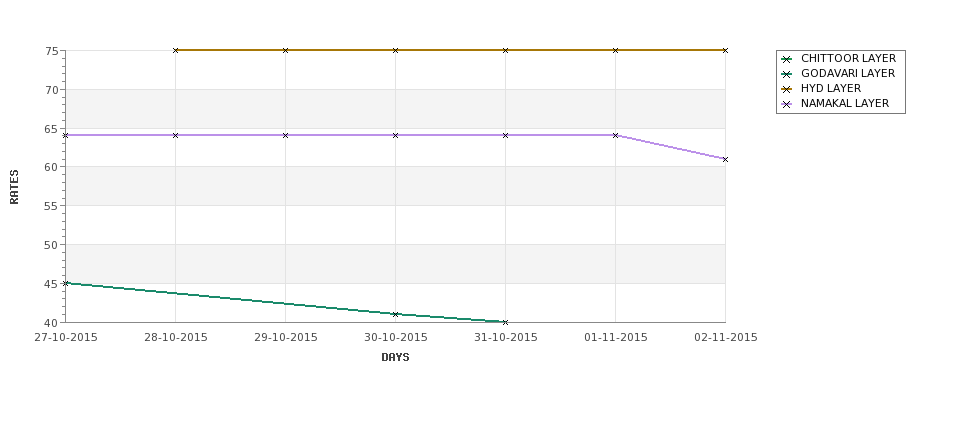Click green line point on 31-10-2015
Viewport: 975px width, 429px height.
click(506, 322)
